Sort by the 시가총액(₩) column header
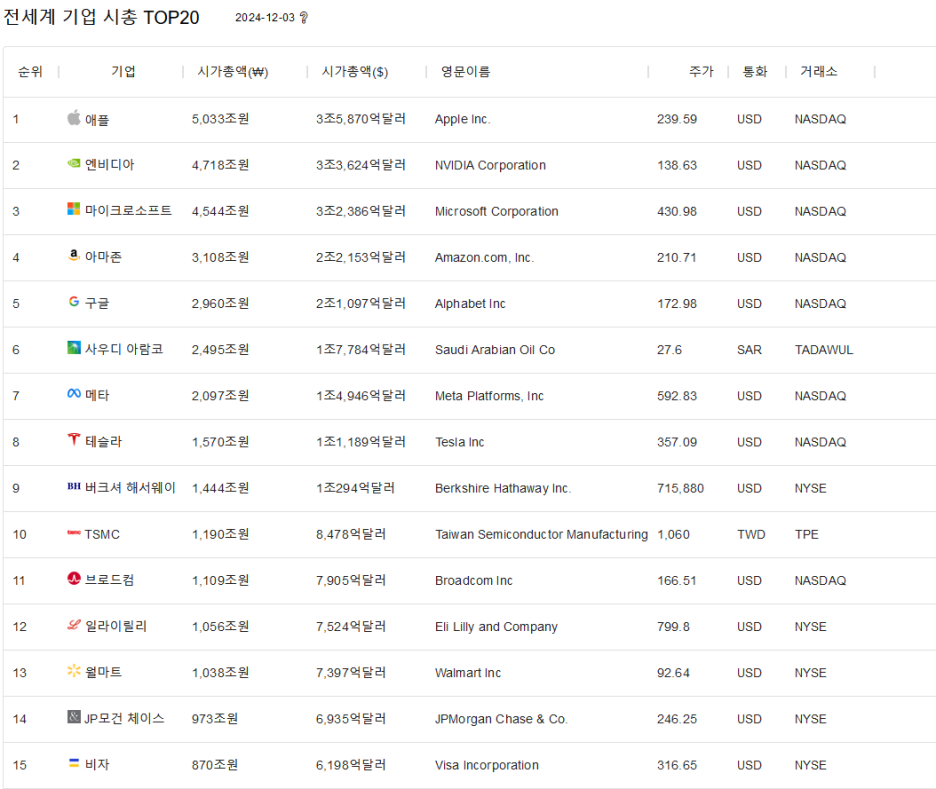Screen dimensions: 936x789 tap(233, 72)
